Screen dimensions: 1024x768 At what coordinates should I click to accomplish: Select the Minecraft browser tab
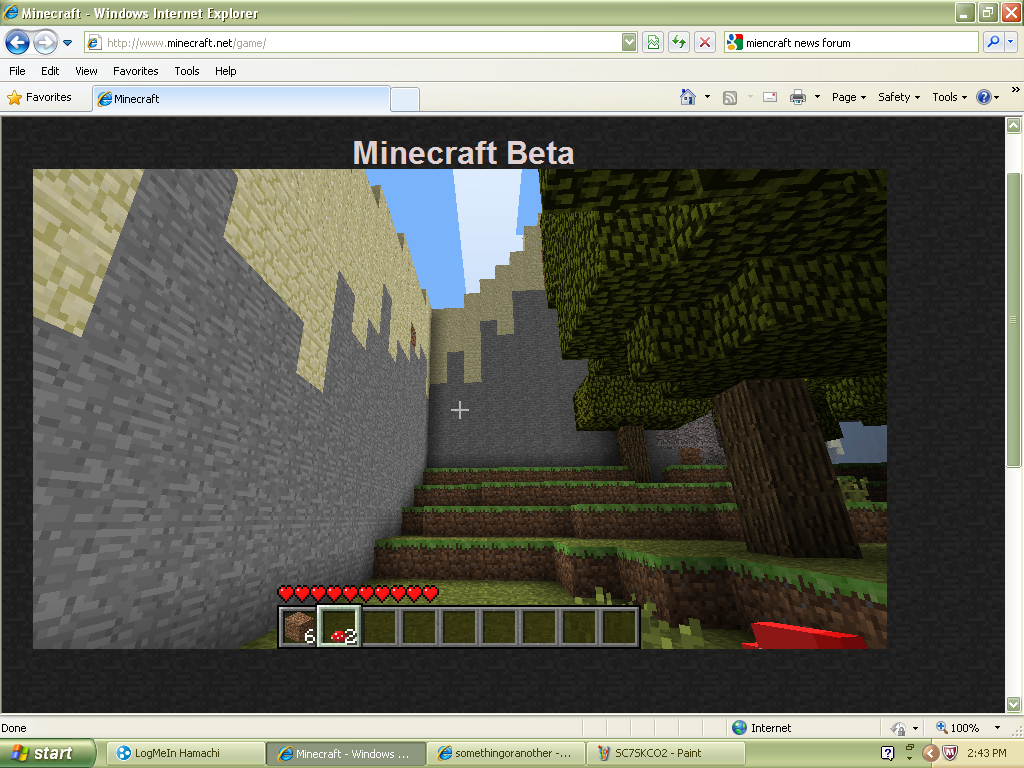click(x=242, y=99)
